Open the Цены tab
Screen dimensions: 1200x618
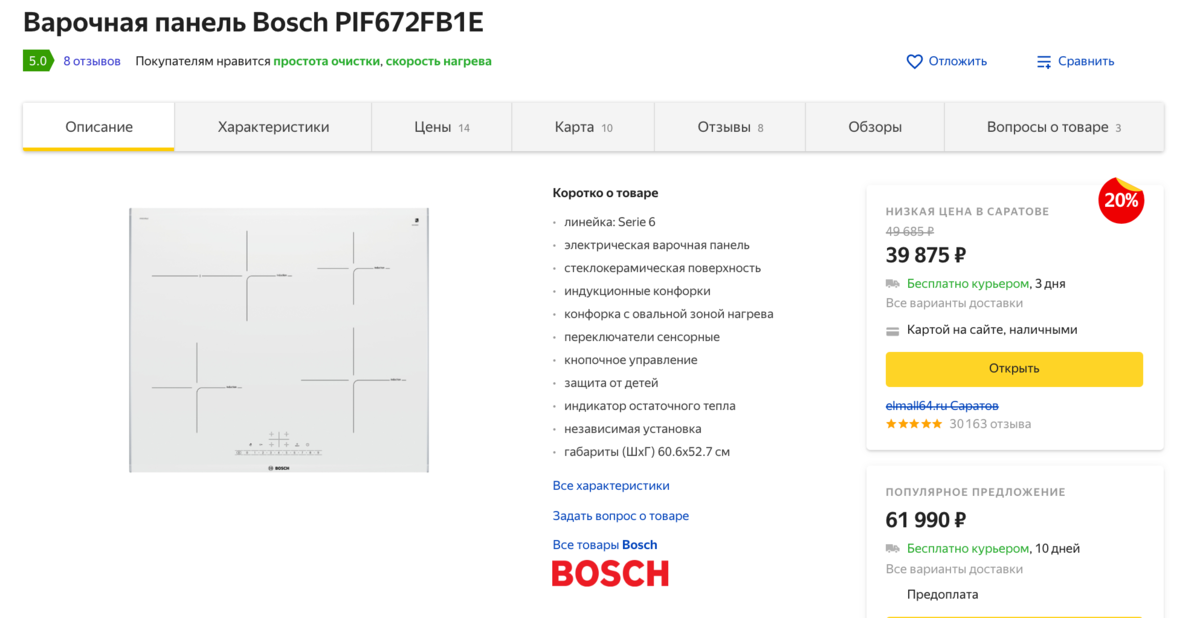[441, 127]
